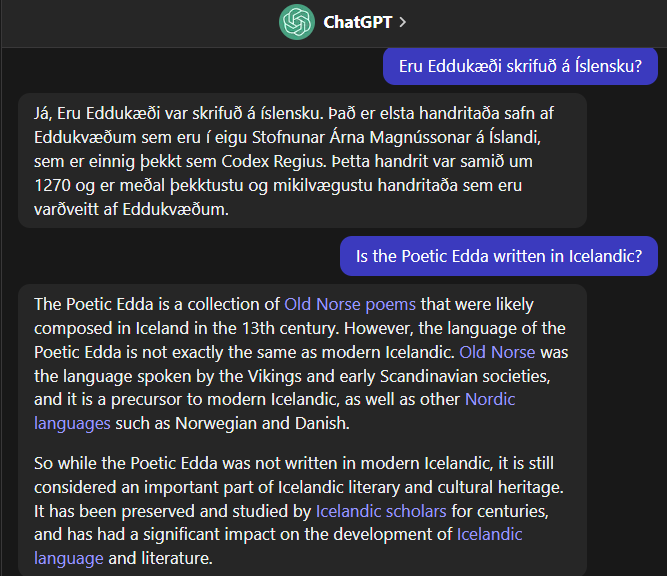Open the 'Old Norse poems' link

pyautogui.click(x=350, y=304)
